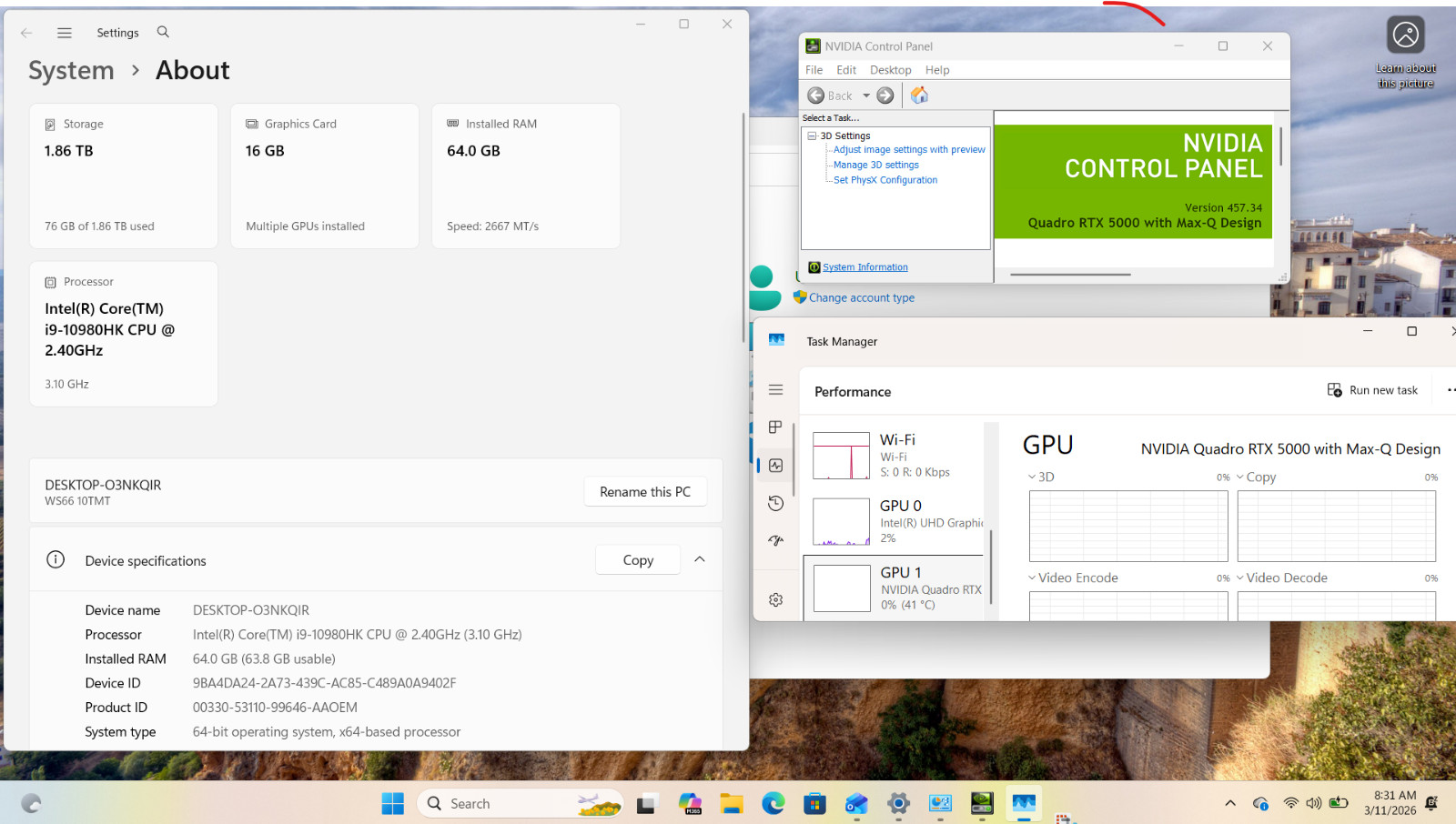Viewport: 1456px width, 824px height.
Task: Open Task View from the taskbar
Action: (x=647, y=804)
